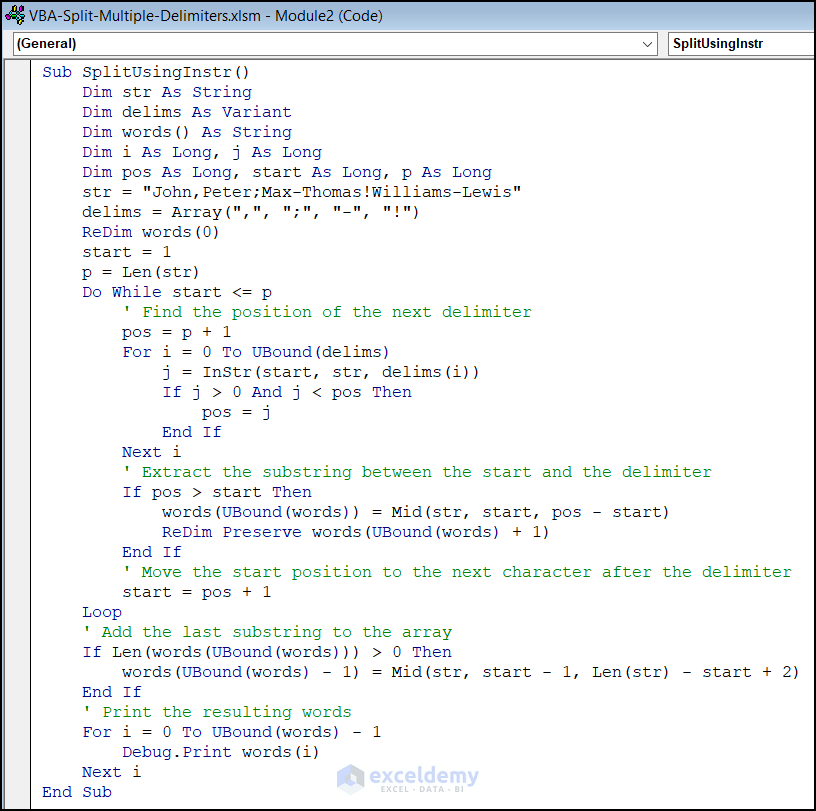816x811 pixels.
Task: Select the pos = p + 1 line
Action: (x=200, y=331)
